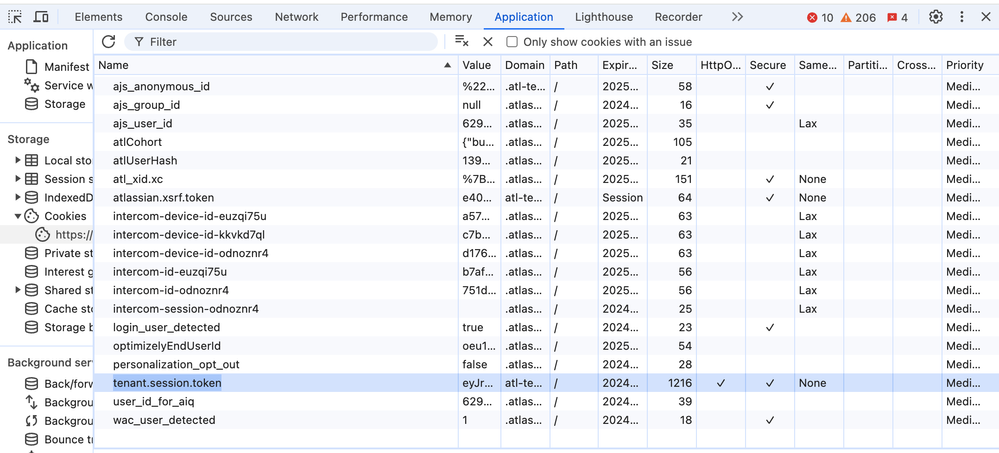Select optimizelyEndUserId cookie row

pos(546,346)
